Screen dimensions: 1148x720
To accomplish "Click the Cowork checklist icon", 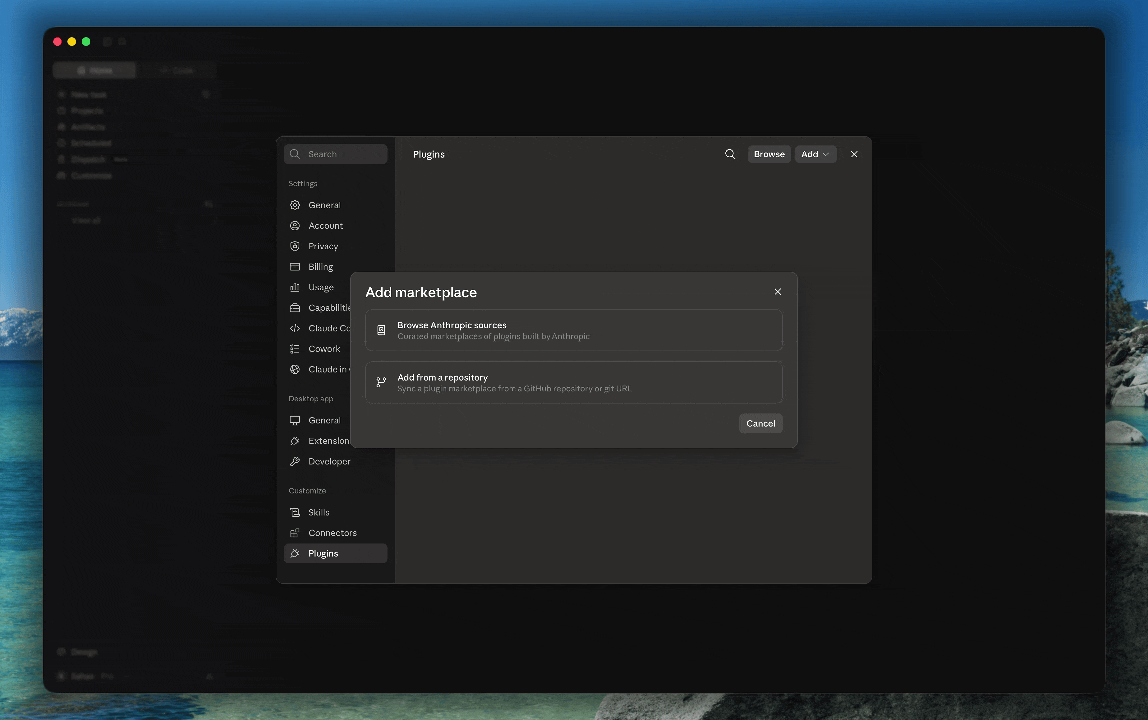I will (295, 349).
